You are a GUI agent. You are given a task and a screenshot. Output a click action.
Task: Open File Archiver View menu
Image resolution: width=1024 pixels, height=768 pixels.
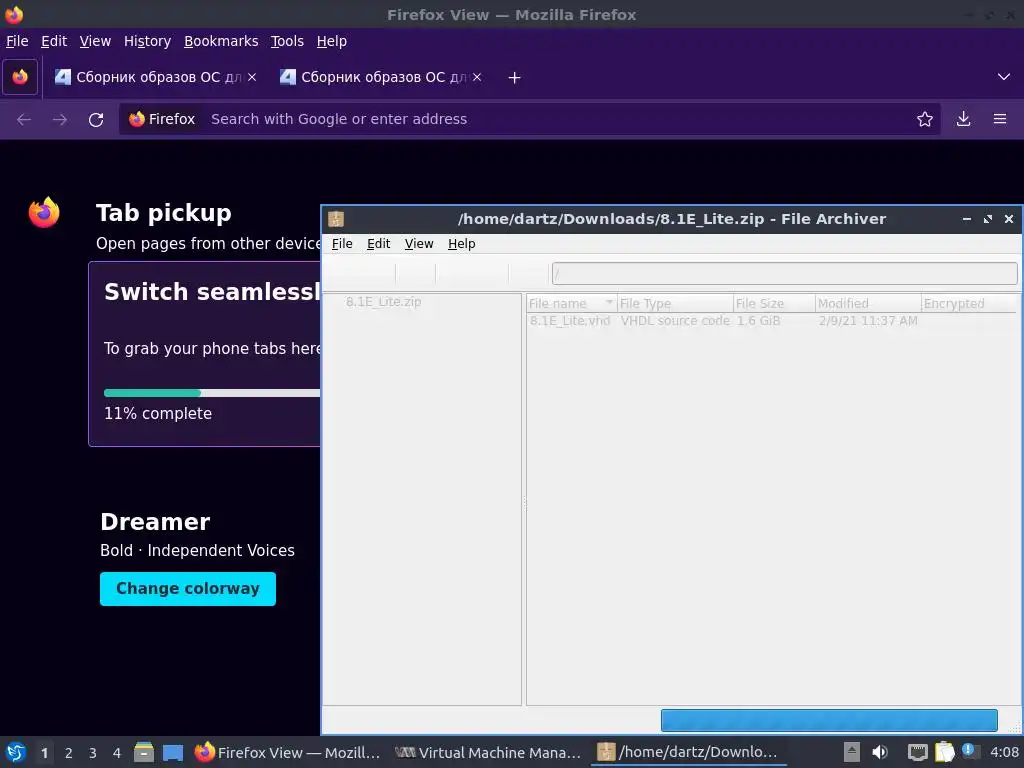tap(419, 244)
